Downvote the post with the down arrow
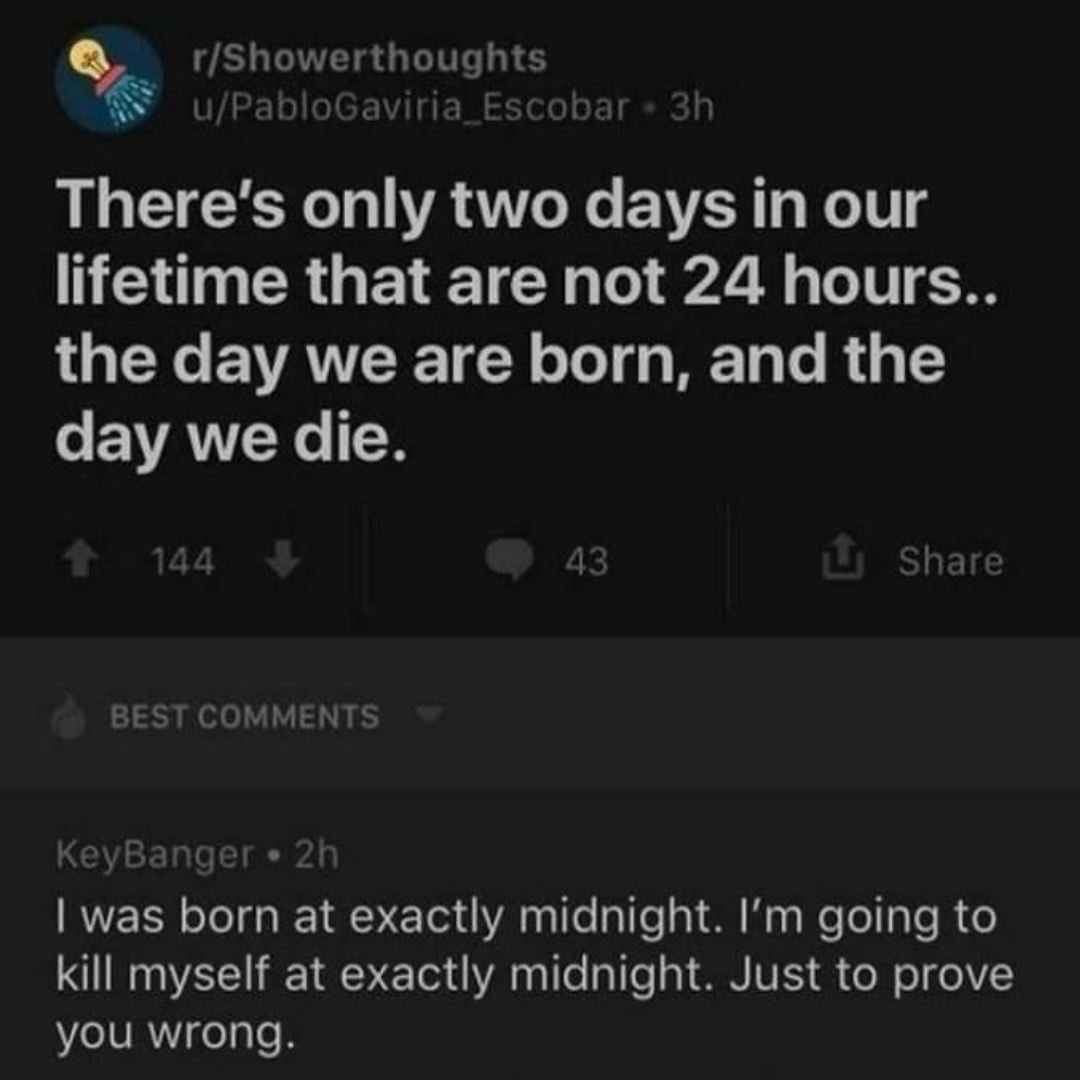 [284, 561]
